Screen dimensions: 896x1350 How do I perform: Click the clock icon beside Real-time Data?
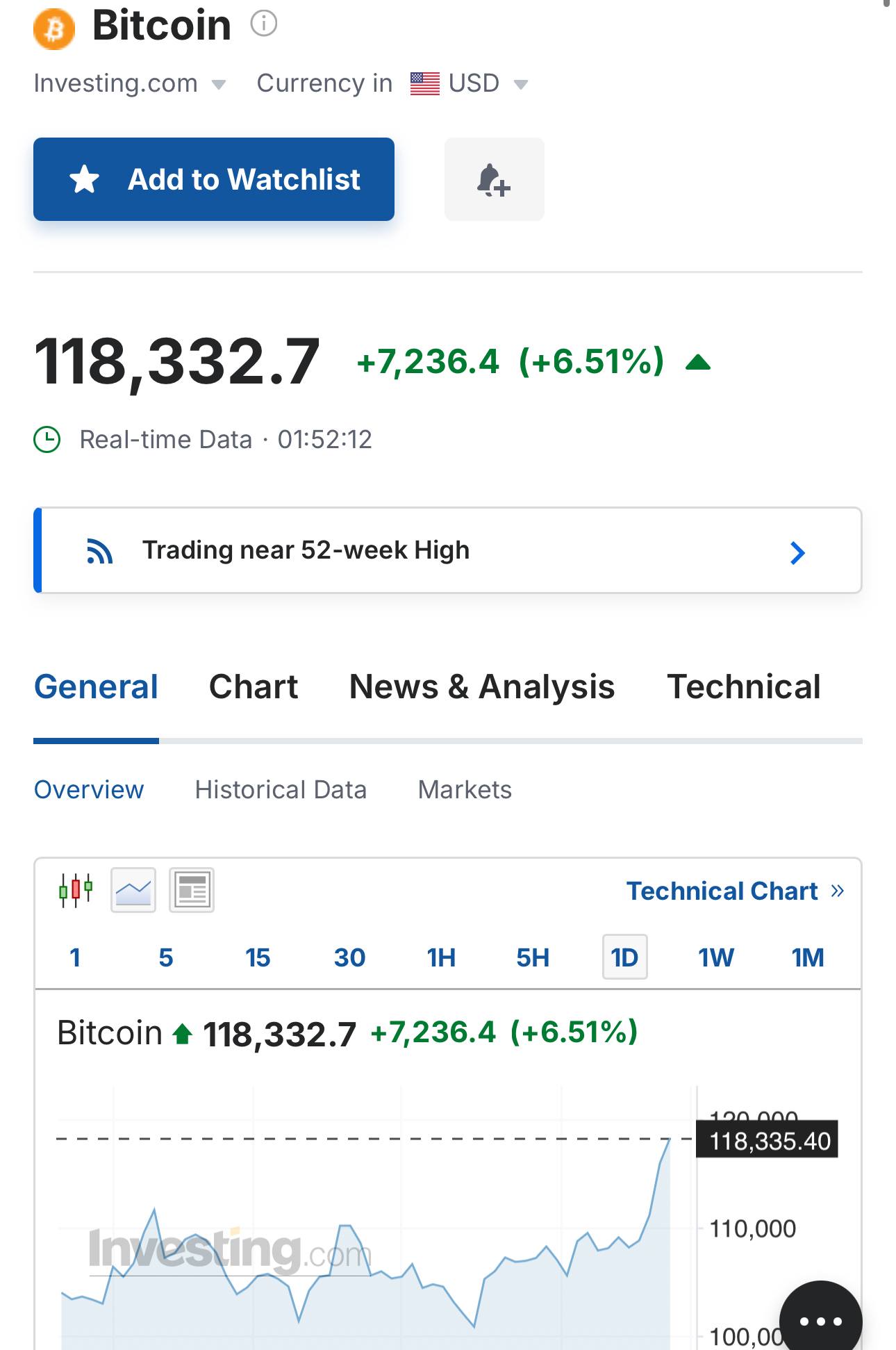coord(47,440)
